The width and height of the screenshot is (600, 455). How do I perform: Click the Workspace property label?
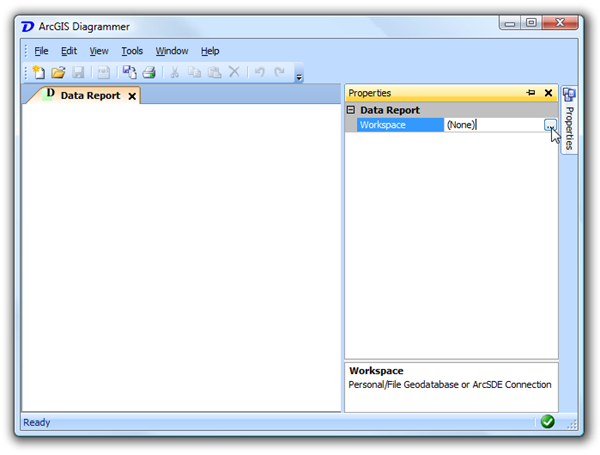point(400,125)
